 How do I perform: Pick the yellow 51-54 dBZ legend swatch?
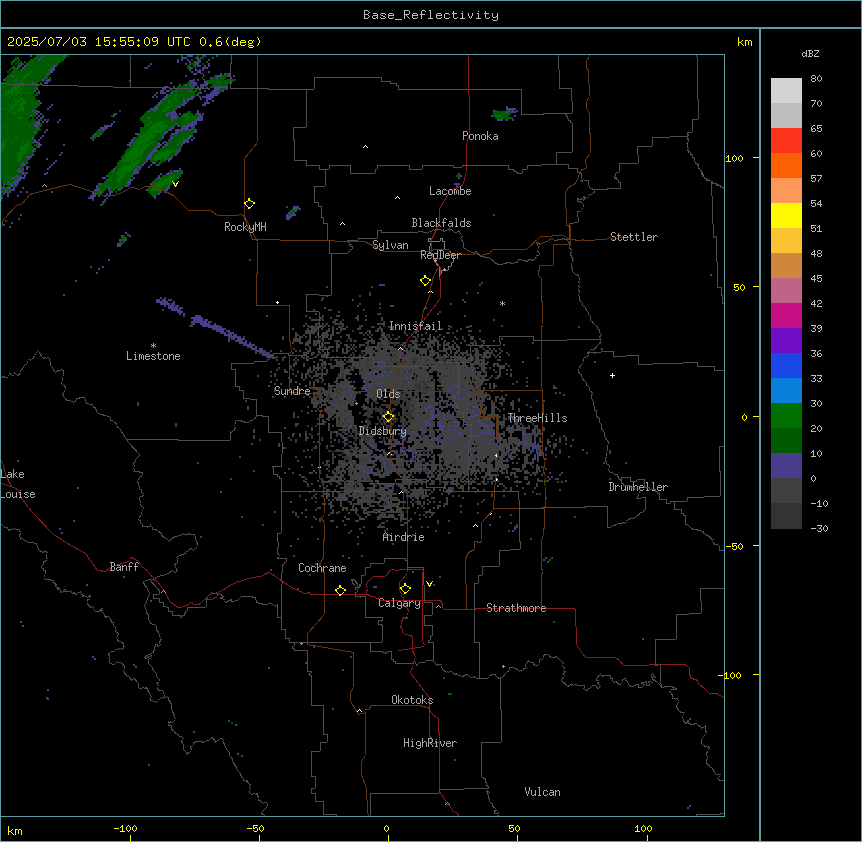[786, 215]
